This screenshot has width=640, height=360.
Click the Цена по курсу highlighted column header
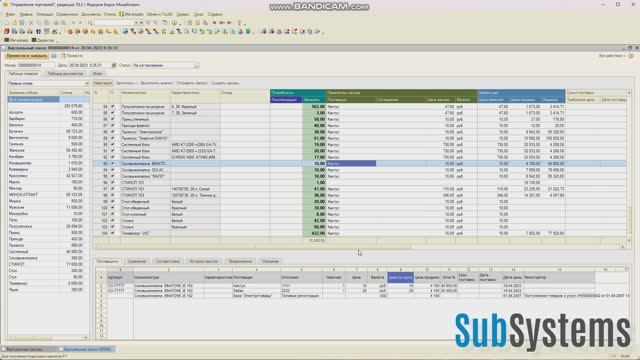point(400,278)
